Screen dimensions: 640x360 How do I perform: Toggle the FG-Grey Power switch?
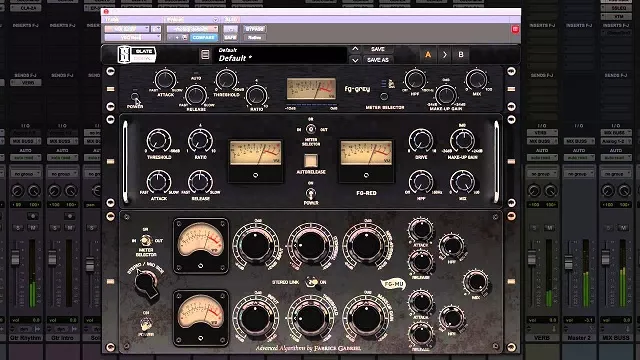(134, 97)
